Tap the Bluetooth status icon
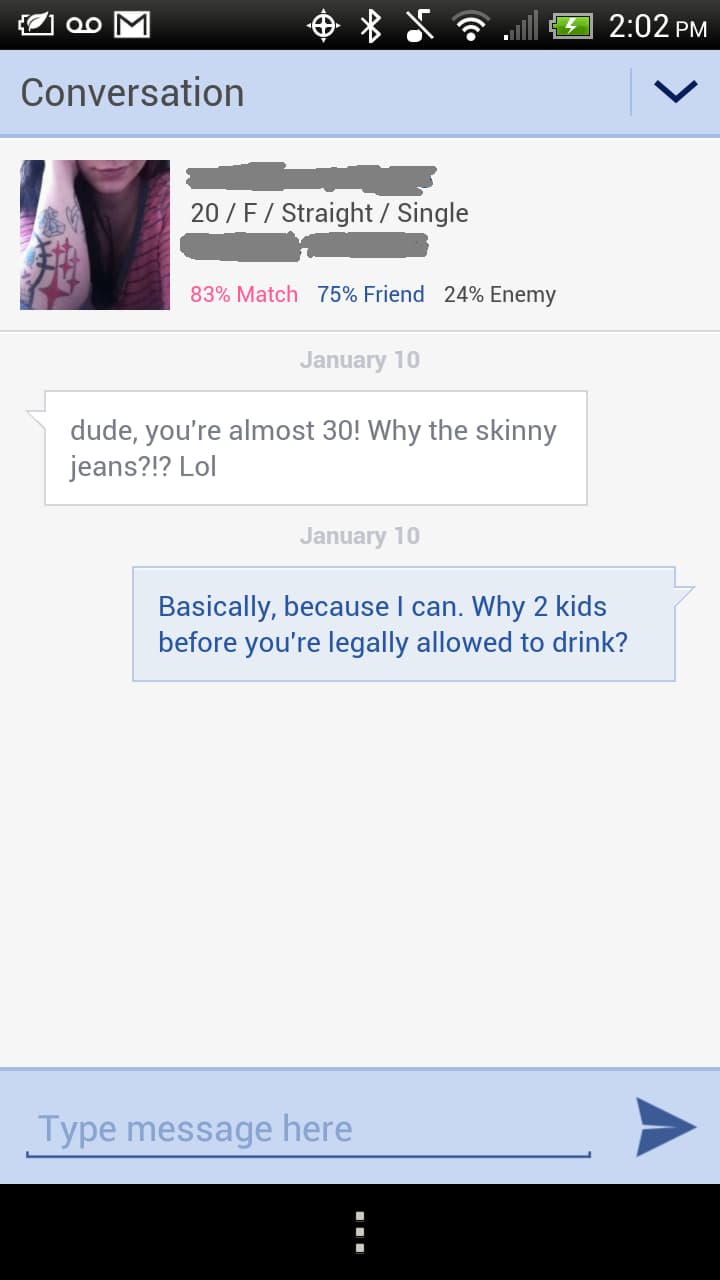 coord(371,25)
